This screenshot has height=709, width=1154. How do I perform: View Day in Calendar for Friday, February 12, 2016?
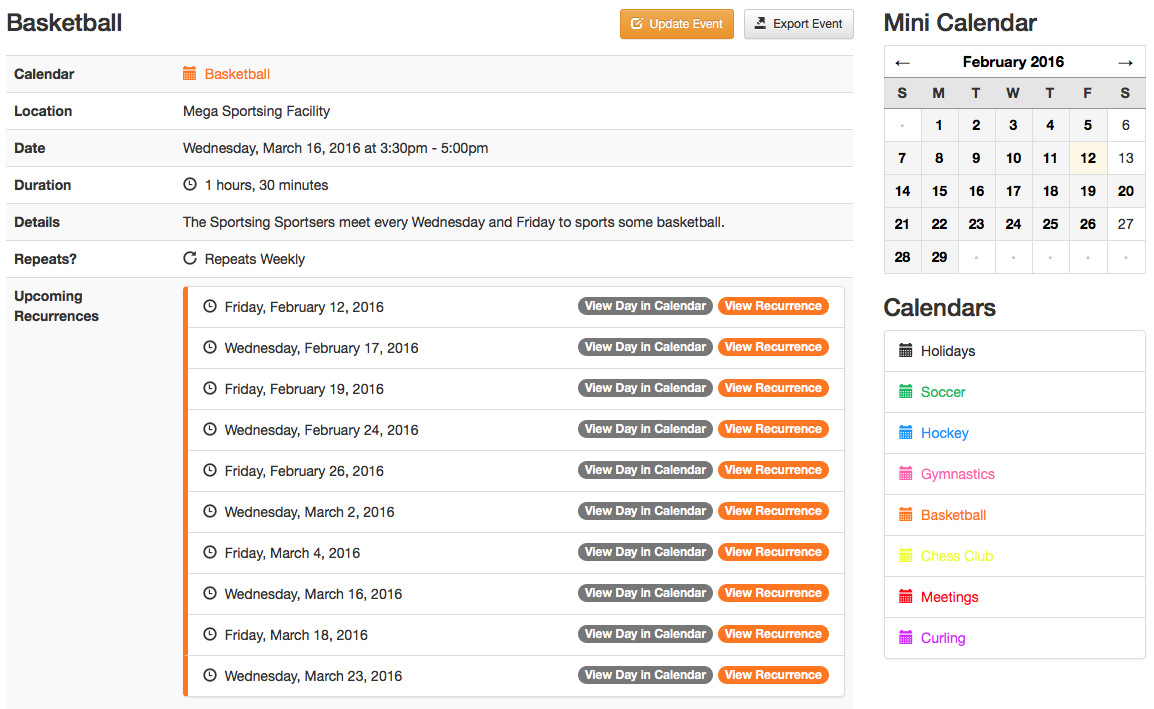(x=645, y=306)
